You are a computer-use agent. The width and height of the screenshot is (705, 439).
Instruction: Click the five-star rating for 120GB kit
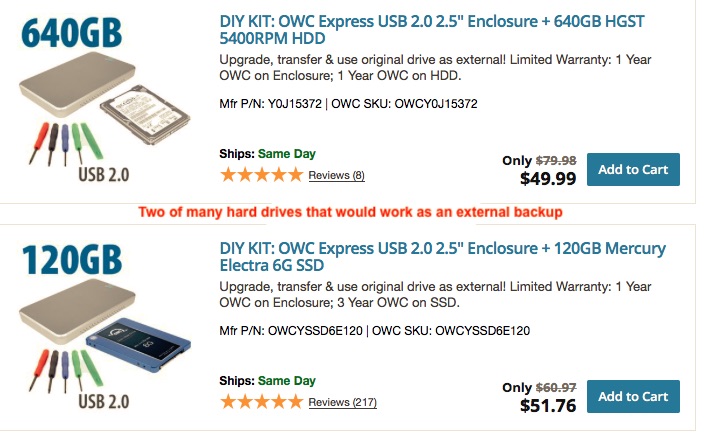[x=261, y=402]
